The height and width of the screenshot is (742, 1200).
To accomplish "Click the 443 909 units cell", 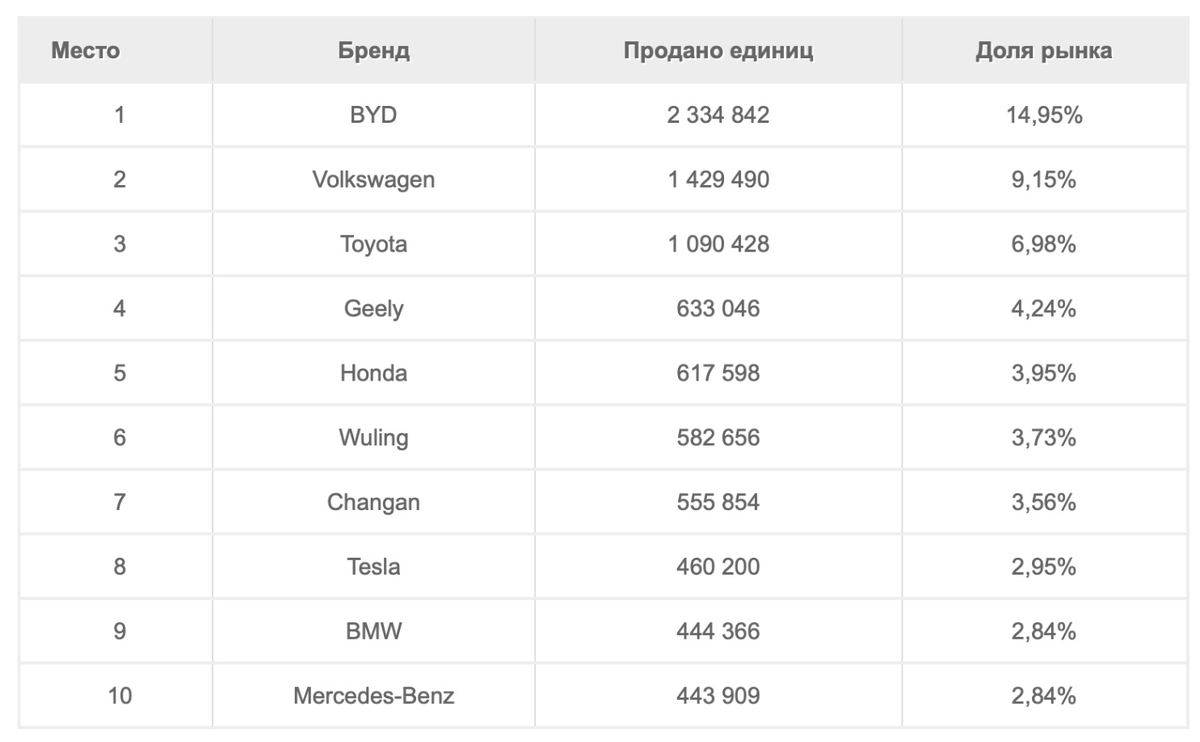I will point(718,696).
